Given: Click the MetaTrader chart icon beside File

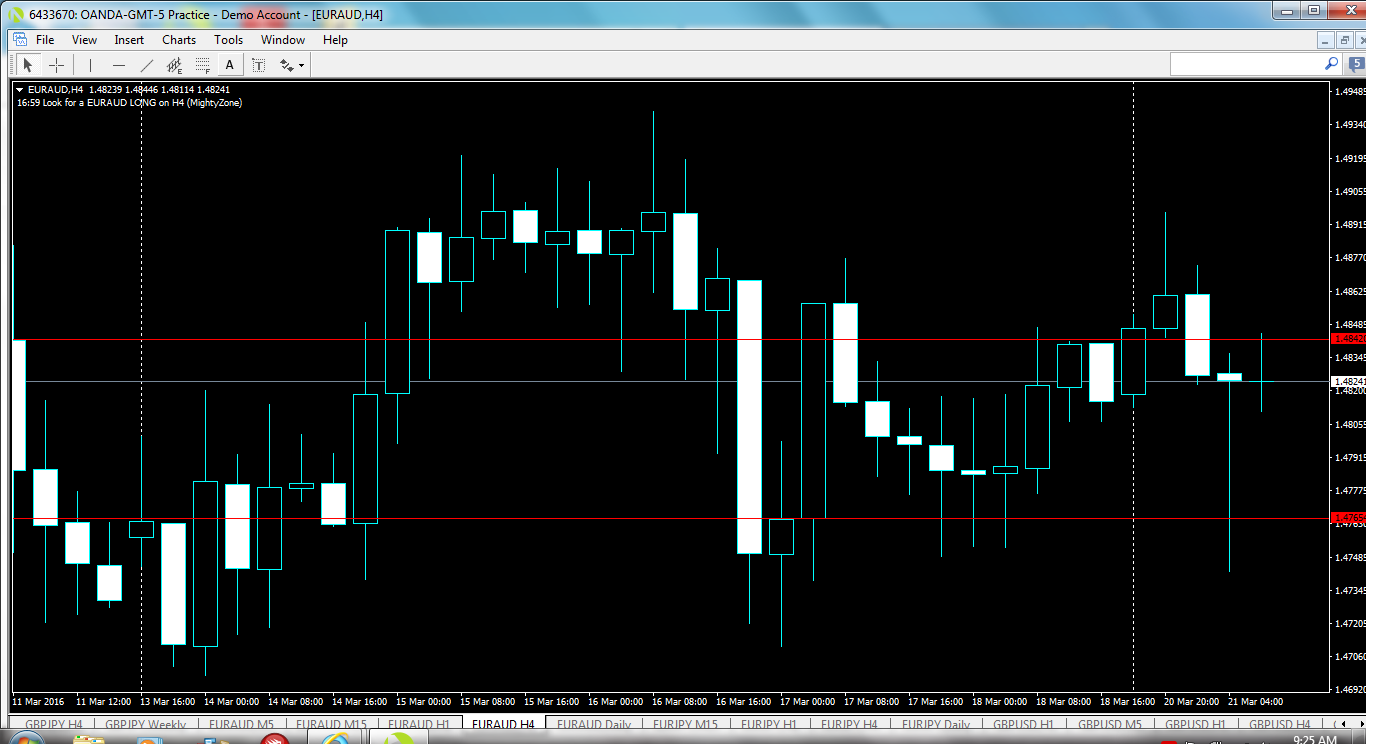Looking at the screenshot, I should [18, 40].
